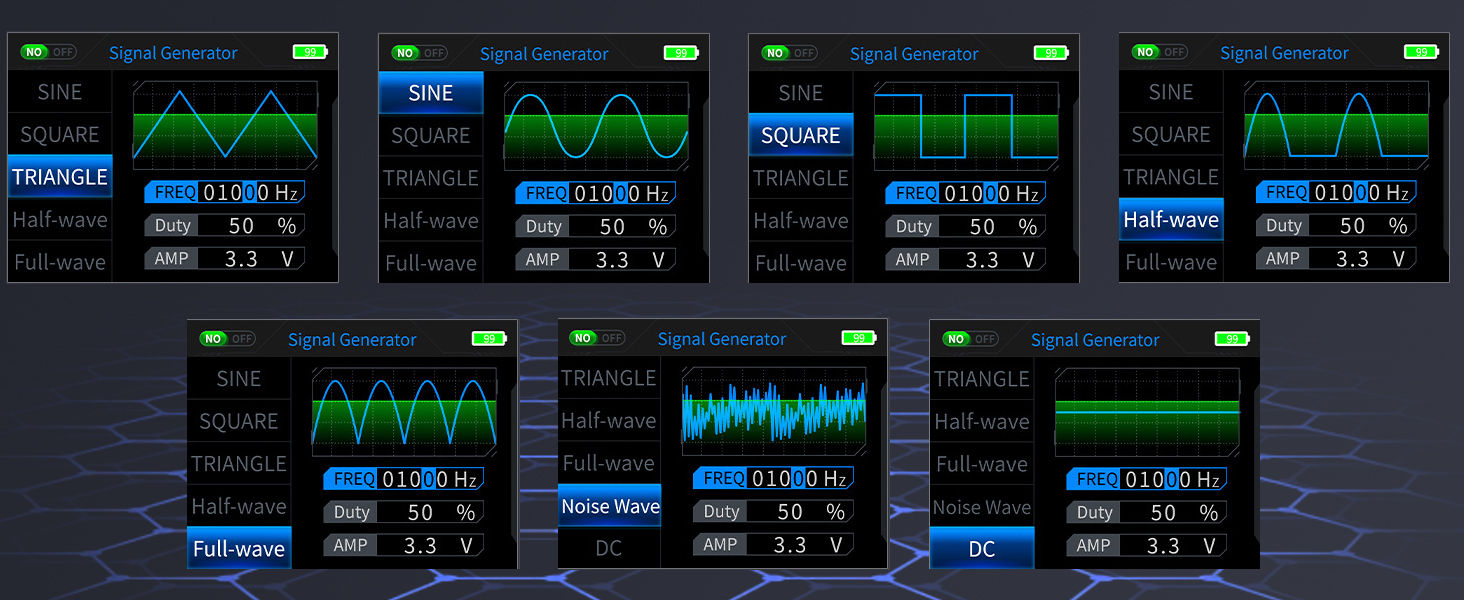
Task: Click the Duty 50% field in the sine panel
Action: tap(596, 227)
